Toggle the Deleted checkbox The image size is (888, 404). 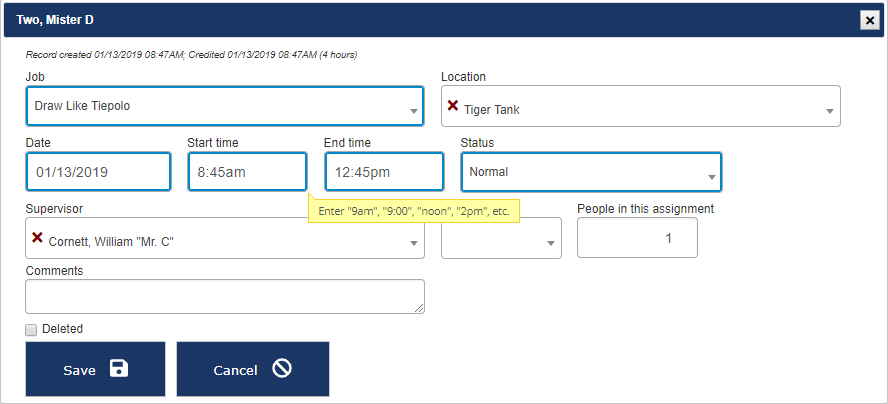tap(31, 329)
